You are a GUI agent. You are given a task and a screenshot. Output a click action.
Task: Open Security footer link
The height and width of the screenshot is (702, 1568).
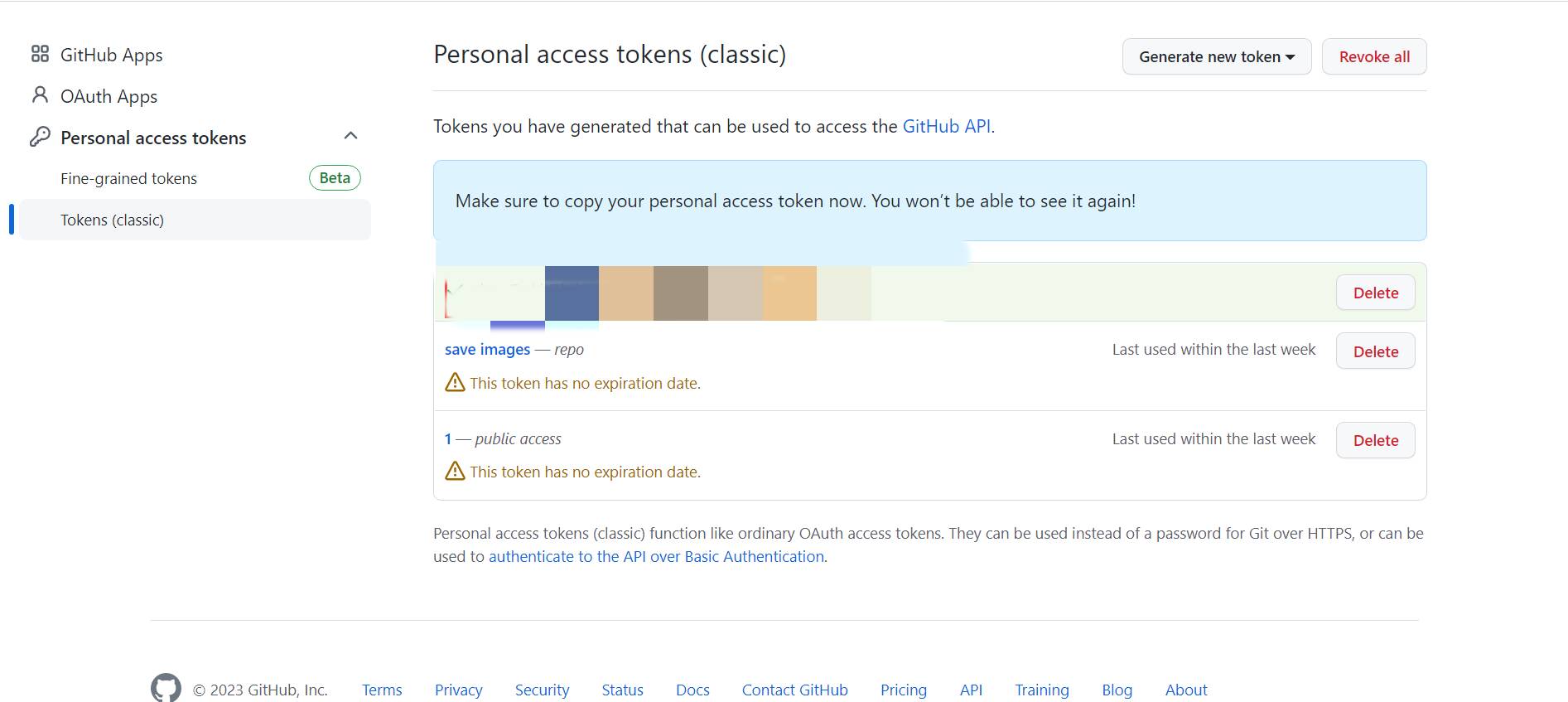[542, 690]
